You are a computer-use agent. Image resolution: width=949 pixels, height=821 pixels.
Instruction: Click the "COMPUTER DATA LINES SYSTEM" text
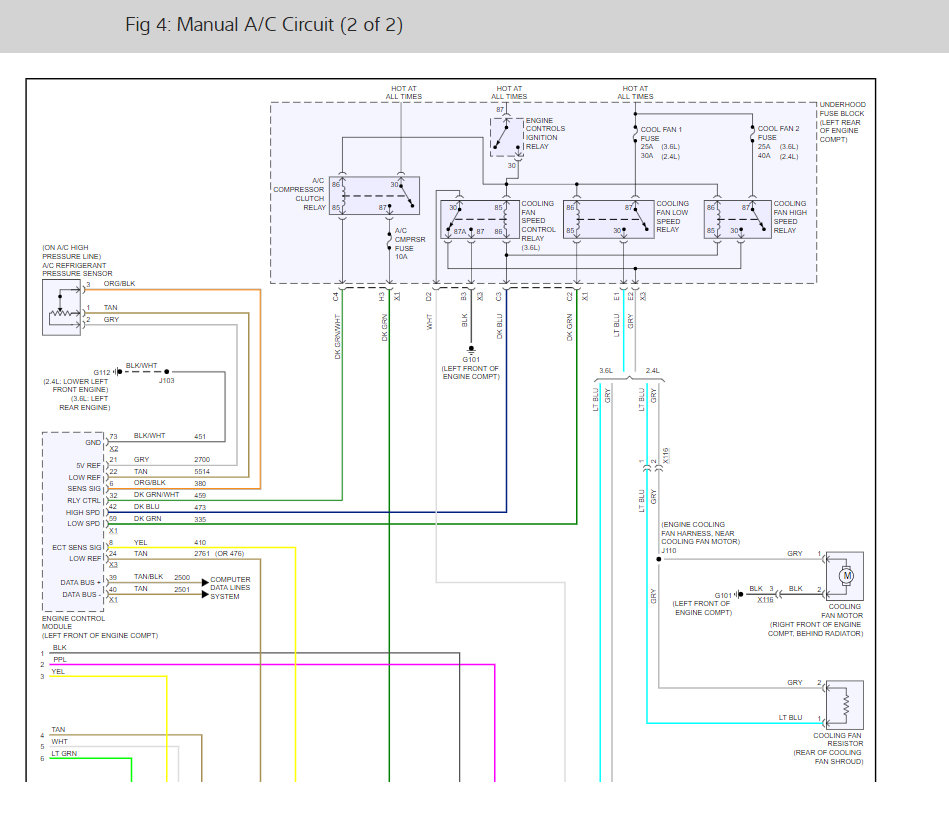pos(230,587)
